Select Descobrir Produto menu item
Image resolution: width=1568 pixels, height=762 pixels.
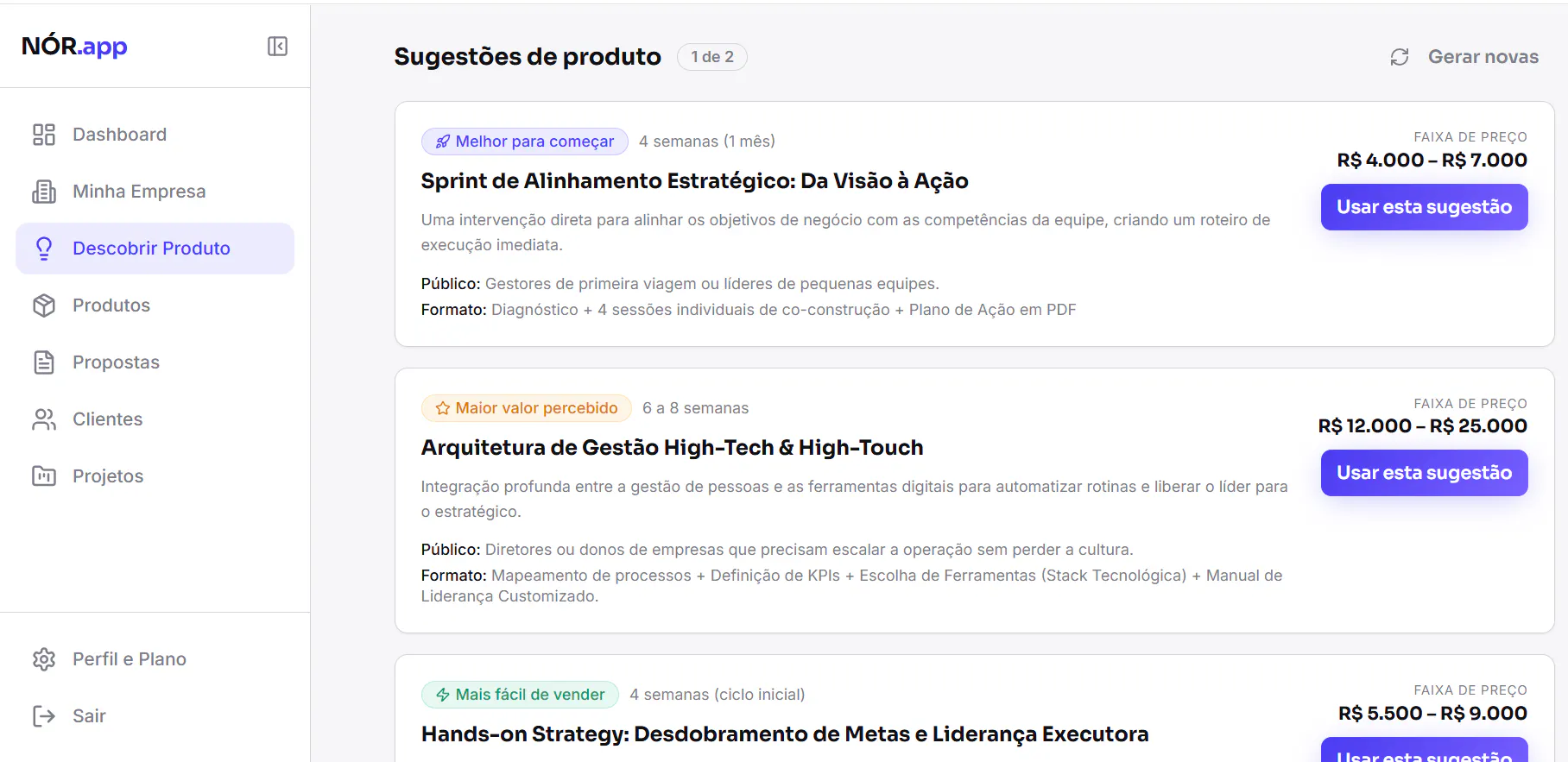pyautogui.click(x=155, y=249)
